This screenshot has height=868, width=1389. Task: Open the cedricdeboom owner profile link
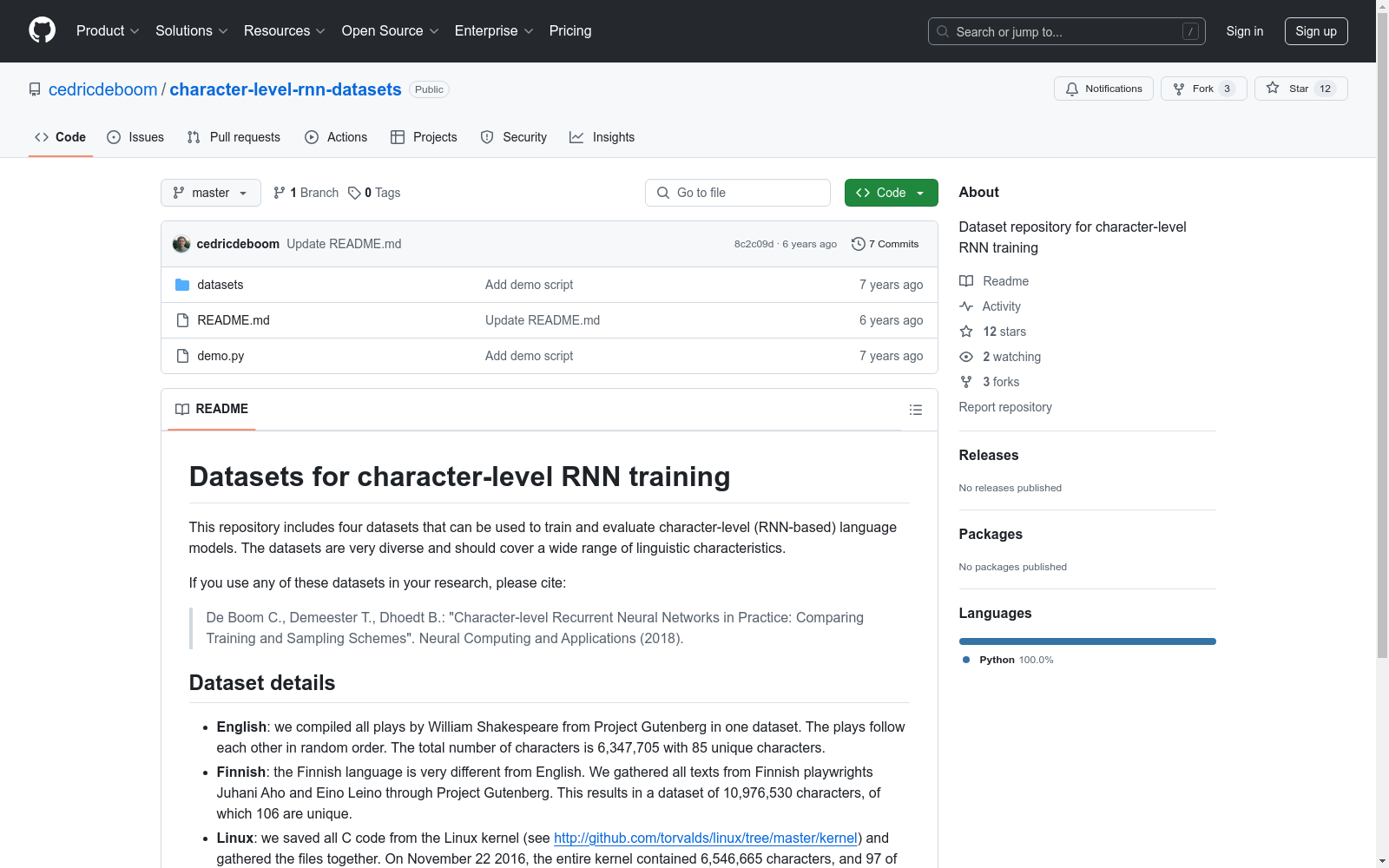(x=103, y=89)
